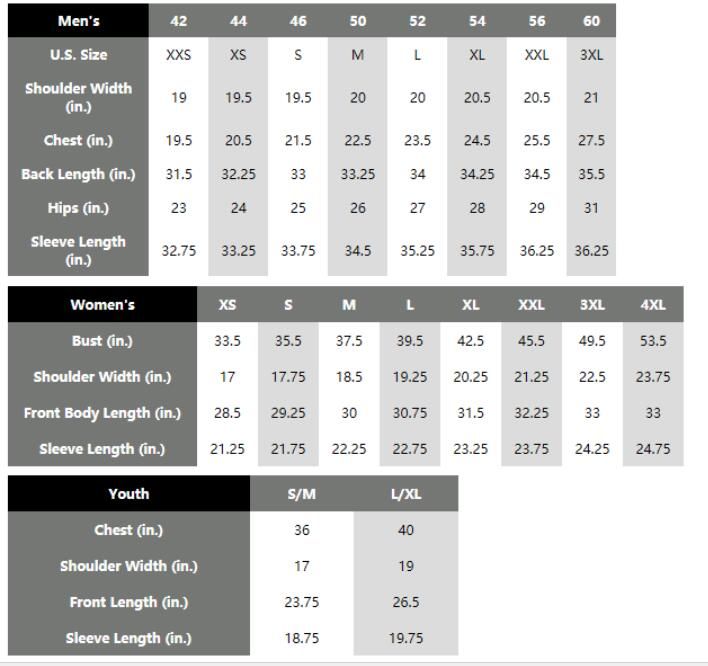Click women's XS column header
The image size is (708, 666).
click(x=227, y=304)
